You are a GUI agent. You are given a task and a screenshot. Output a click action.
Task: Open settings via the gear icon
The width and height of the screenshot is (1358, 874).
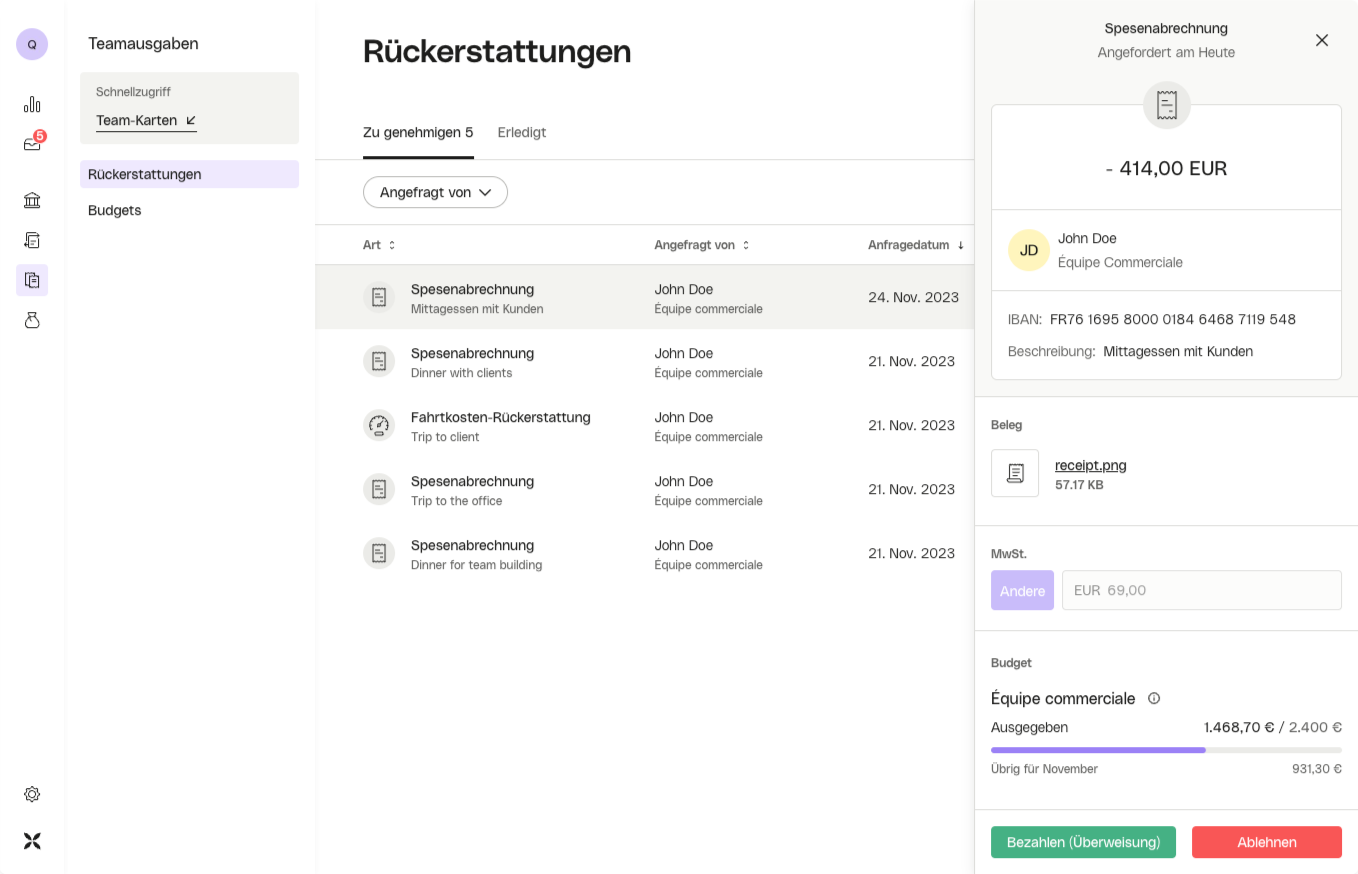32,794
